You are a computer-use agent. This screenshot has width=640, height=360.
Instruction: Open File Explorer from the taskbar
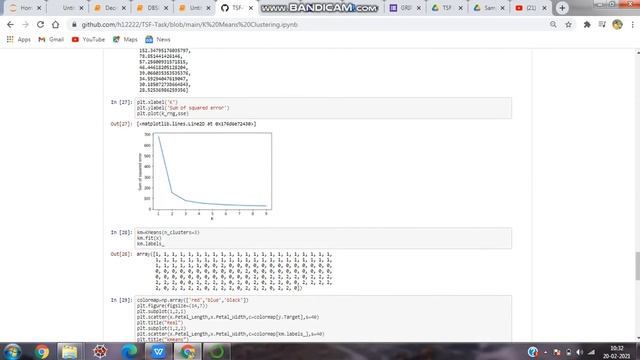click(x=70, y=351)
